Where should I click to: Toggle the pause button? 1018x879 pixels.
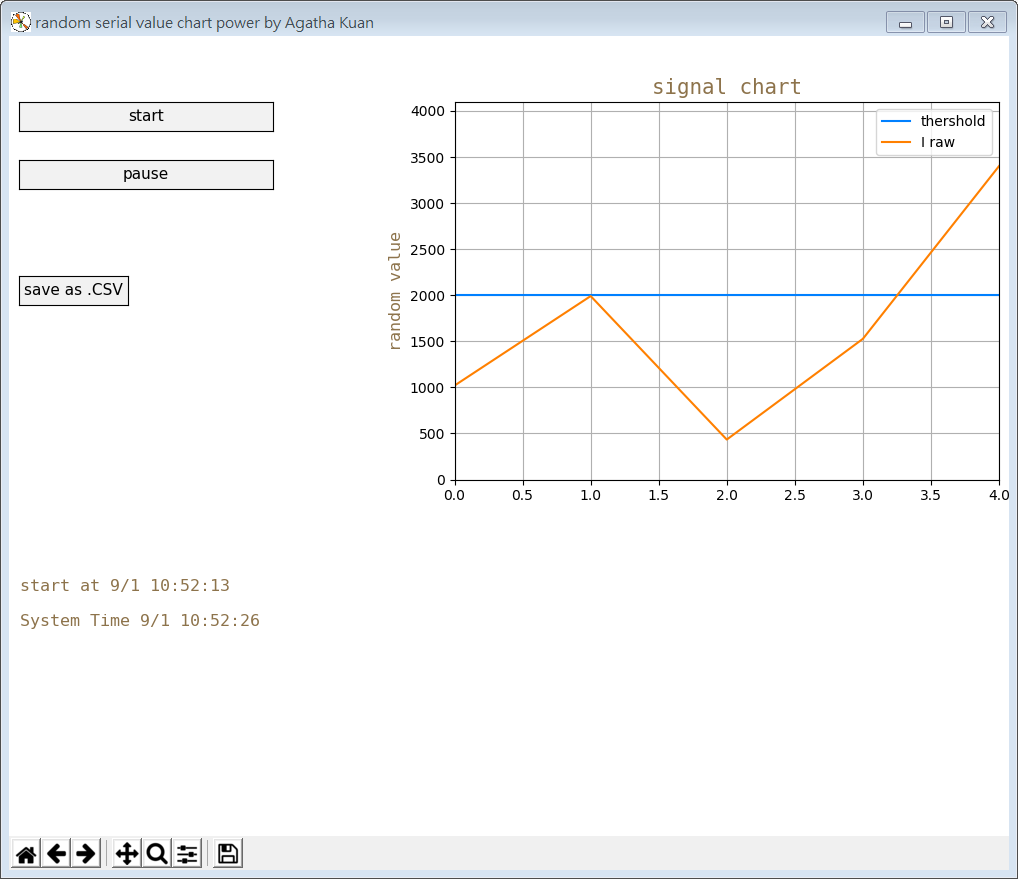(x=145, y=174)
